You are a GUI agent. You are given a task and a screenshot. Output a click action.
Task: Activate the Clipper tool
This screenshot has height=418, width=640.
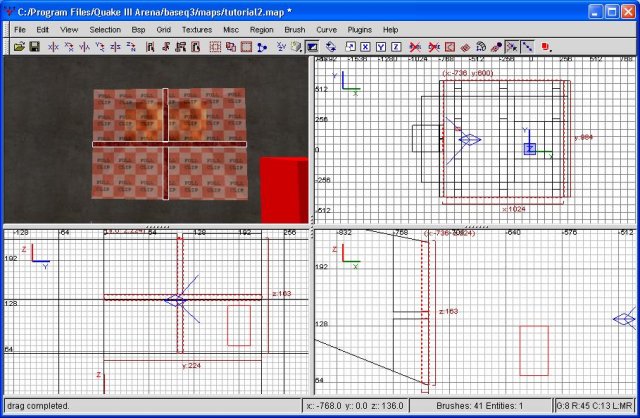tap(262, 47)
